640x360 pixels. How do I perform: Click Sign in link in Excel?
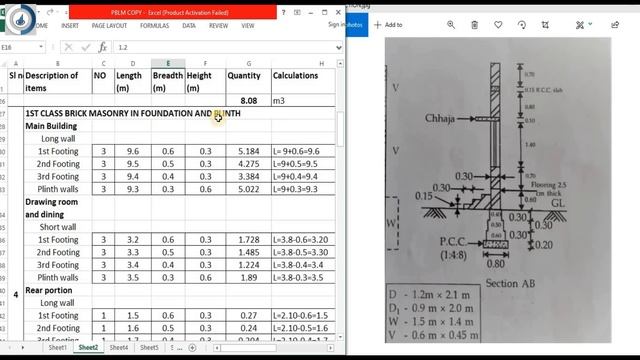(336, 24)
